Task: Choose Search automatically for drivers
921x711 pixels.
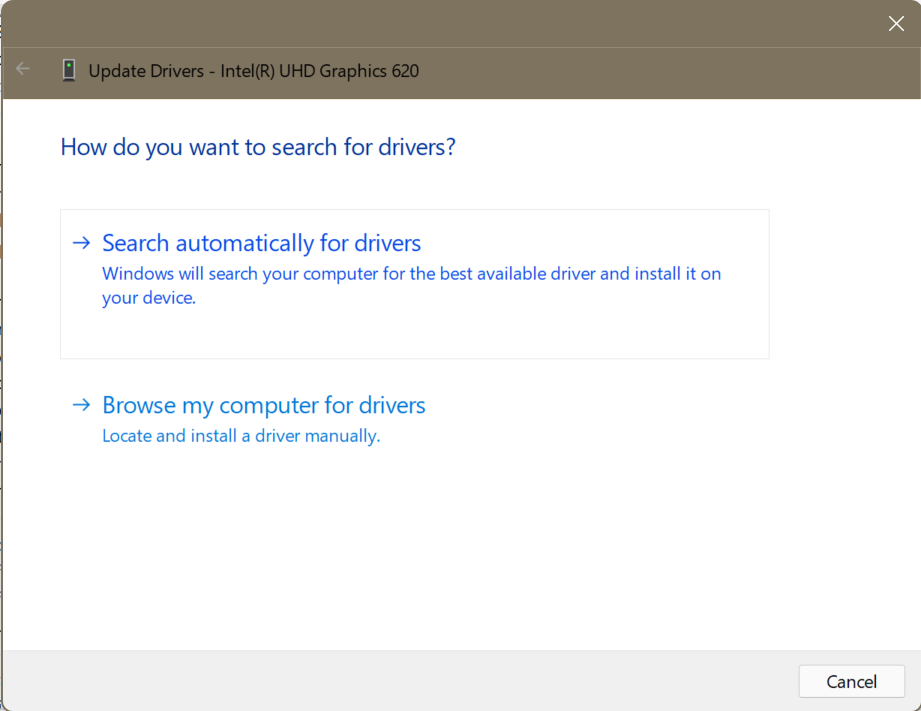Action: coord(415,284)
